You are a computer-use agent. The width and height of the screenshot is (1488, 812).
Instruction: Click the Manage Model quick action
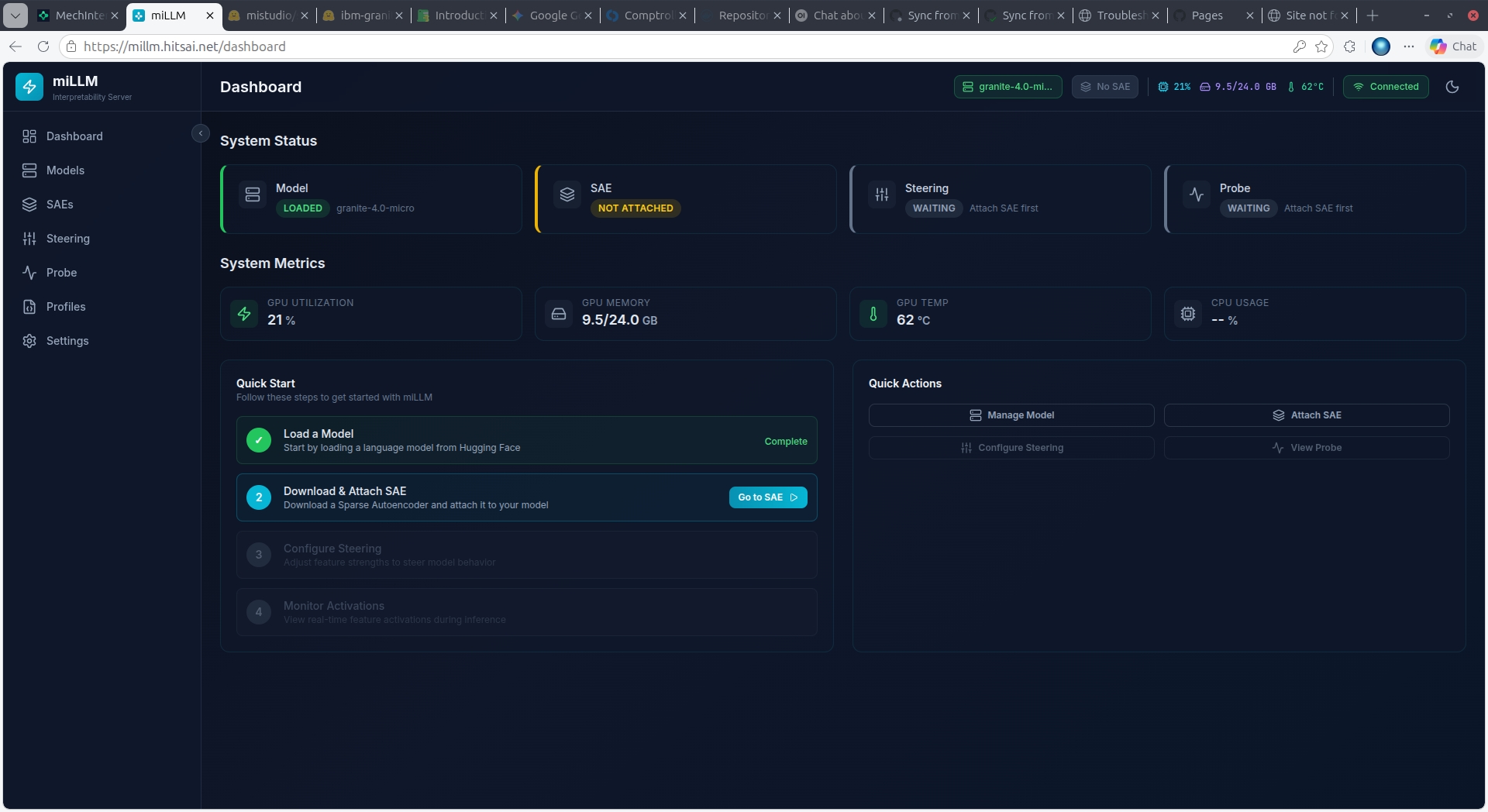1011,415
